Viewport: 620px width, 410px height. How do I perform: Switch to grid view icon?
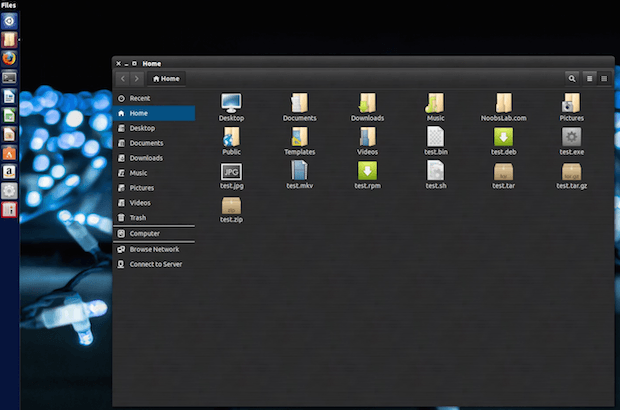tap(604, 79)
